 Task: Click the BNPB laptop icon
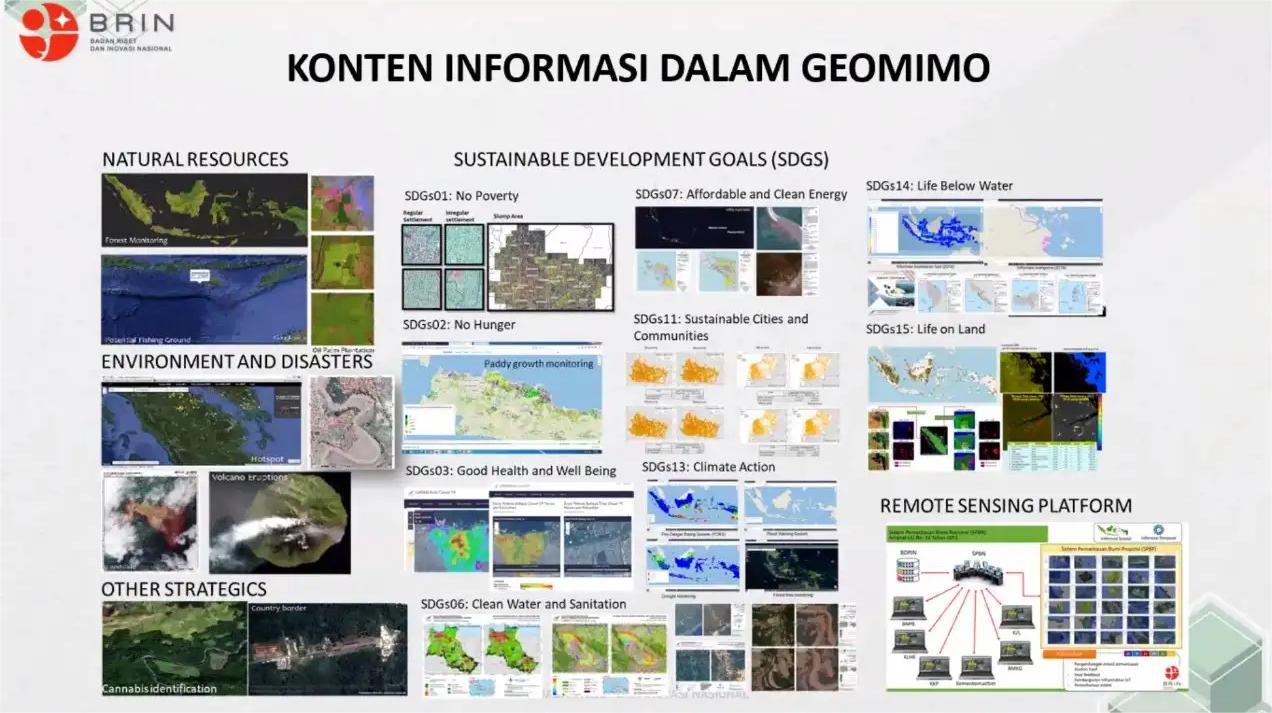click(907, 607)
